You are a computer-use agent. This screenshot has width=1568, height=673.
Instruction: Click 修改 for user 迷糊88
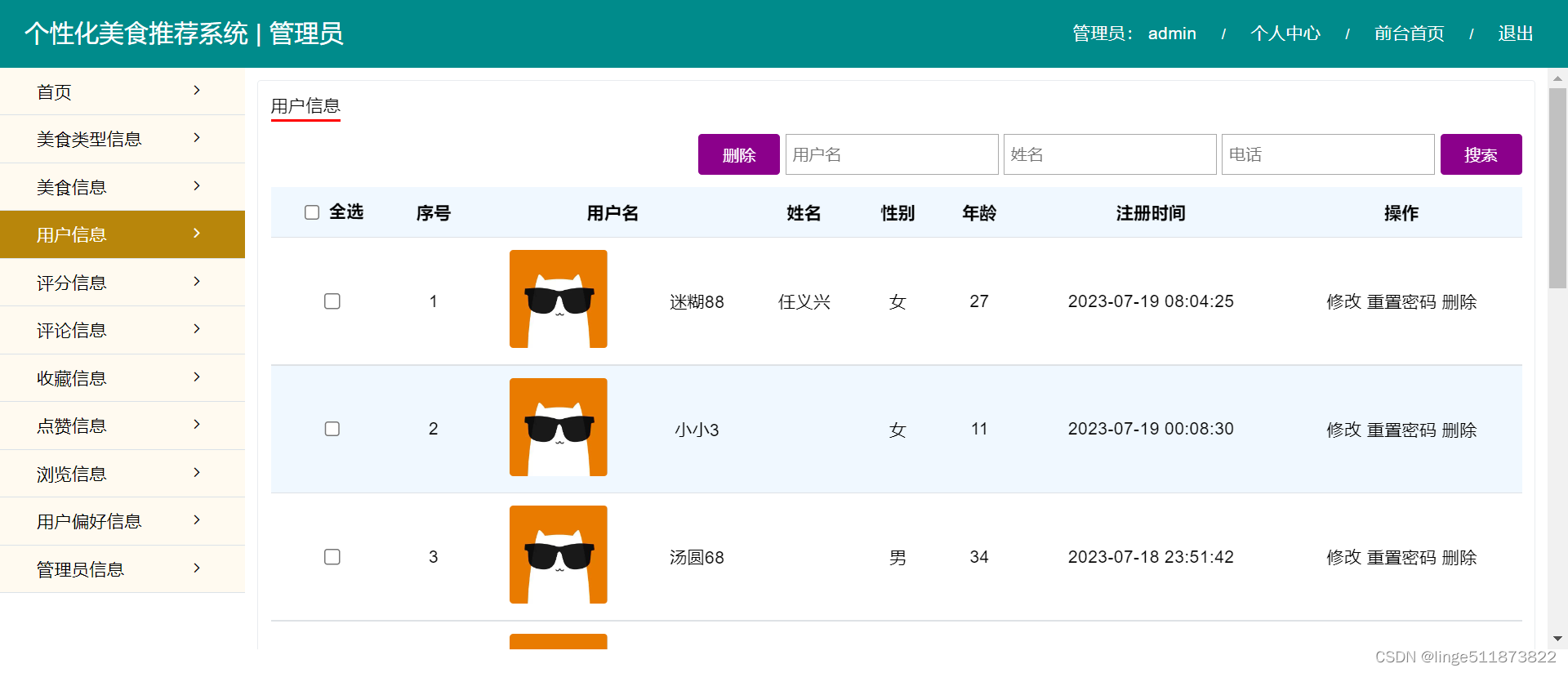tap(1344, 301)
